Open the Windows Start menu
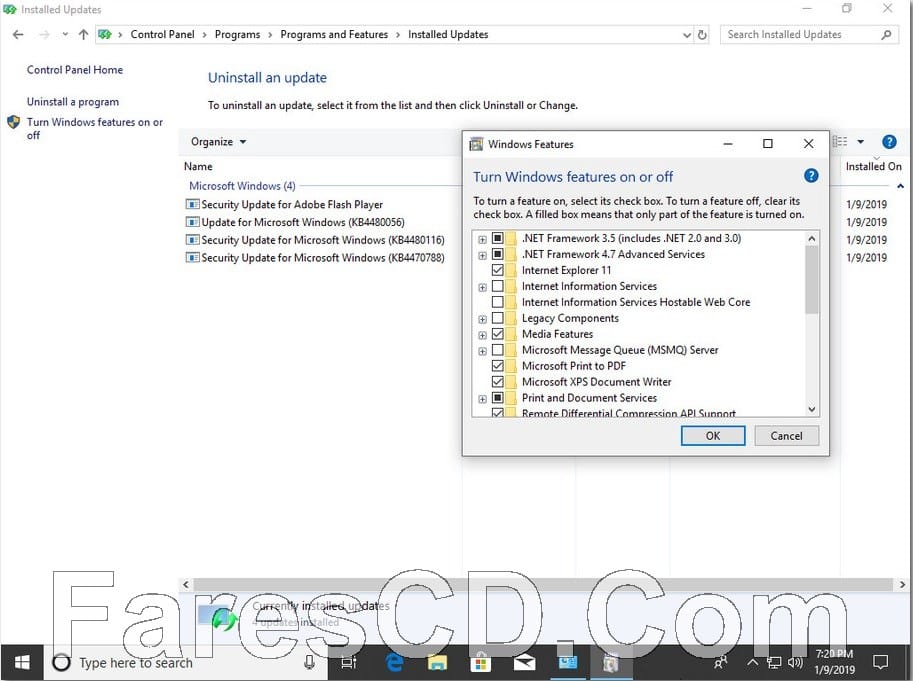This screenshot has width=913, height=681. [x=22, y=662]
